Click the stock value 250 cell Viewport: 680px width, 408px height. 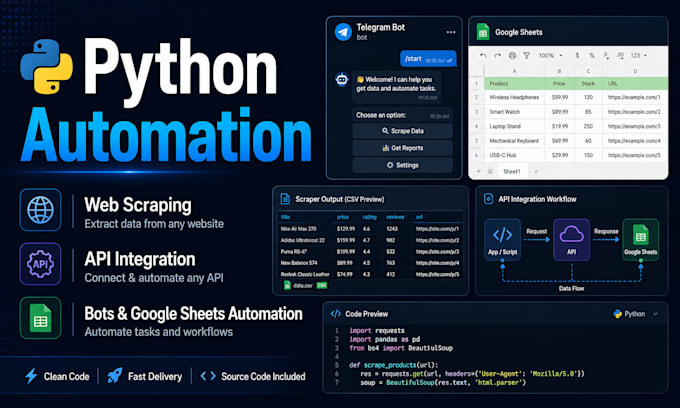pos(588,126)
